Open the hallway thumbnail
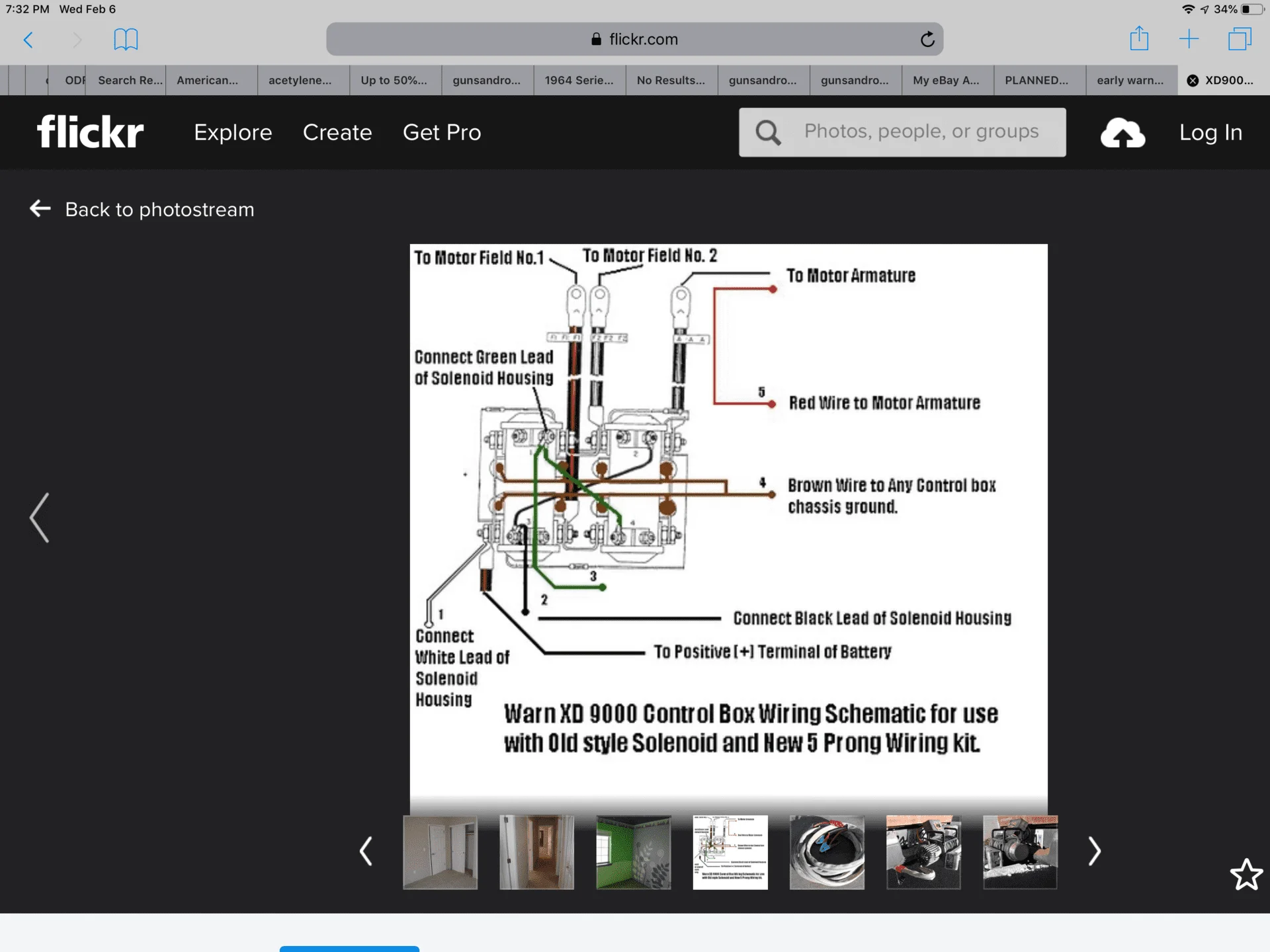The height and width of the screenshot is (952, 1270). click(x=536, y=852)
